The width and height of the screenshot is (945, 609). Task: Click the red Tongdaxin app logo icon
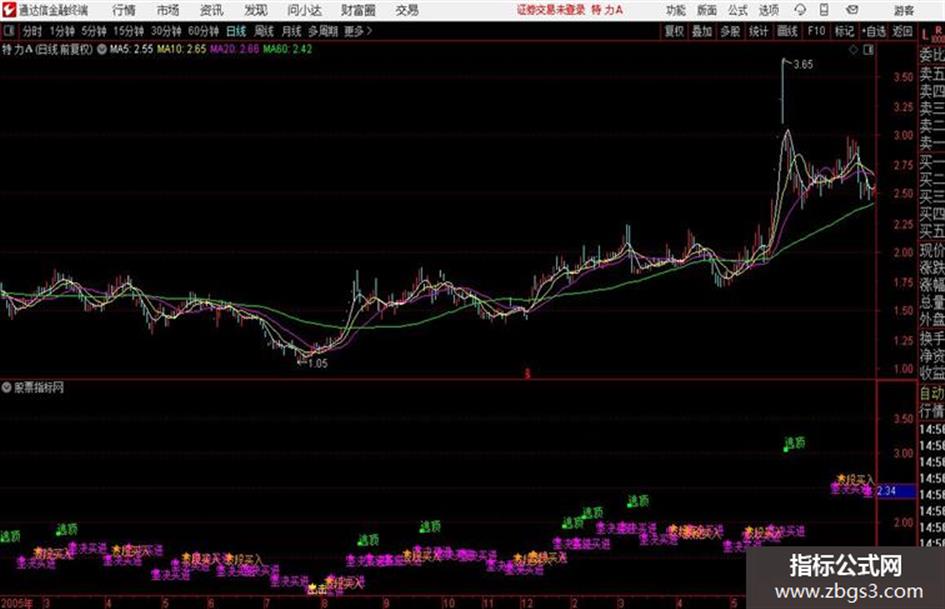(9, 10)
